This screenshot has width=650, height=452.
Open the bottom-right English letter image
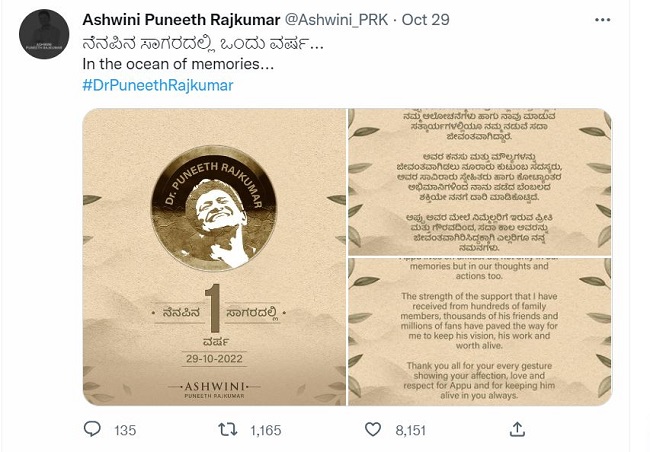(x=479, y=331)
